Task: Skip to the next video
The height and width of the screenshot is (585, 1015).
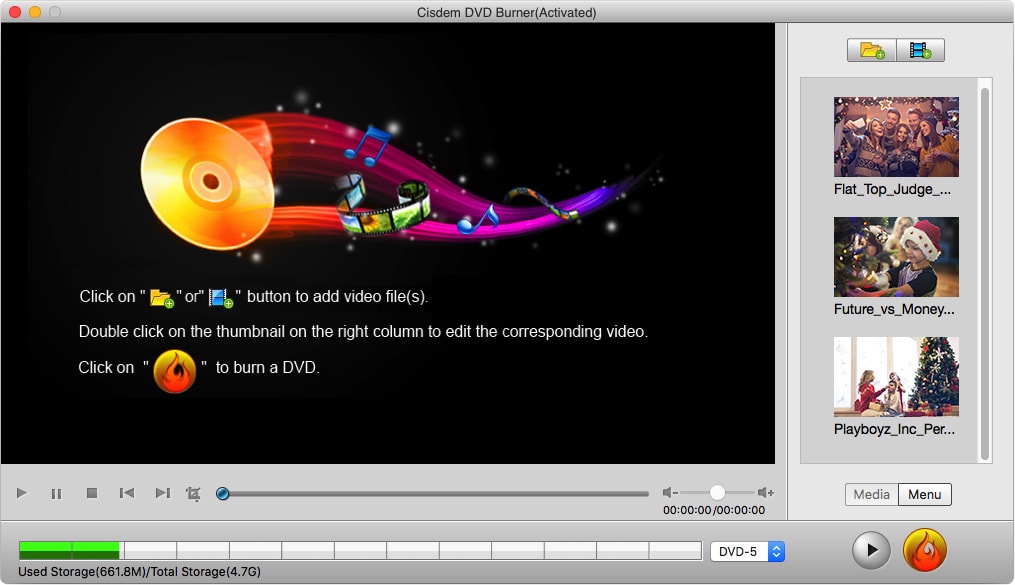Action: 162,493
